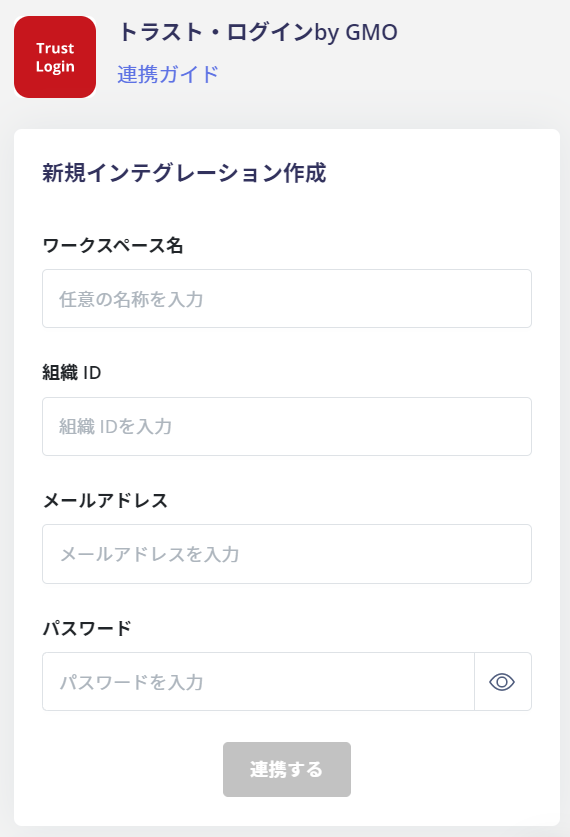The height and width of the screenshot is (837, 570).
Task: Click the 組織 ID field label
Action: click(72, 373)
